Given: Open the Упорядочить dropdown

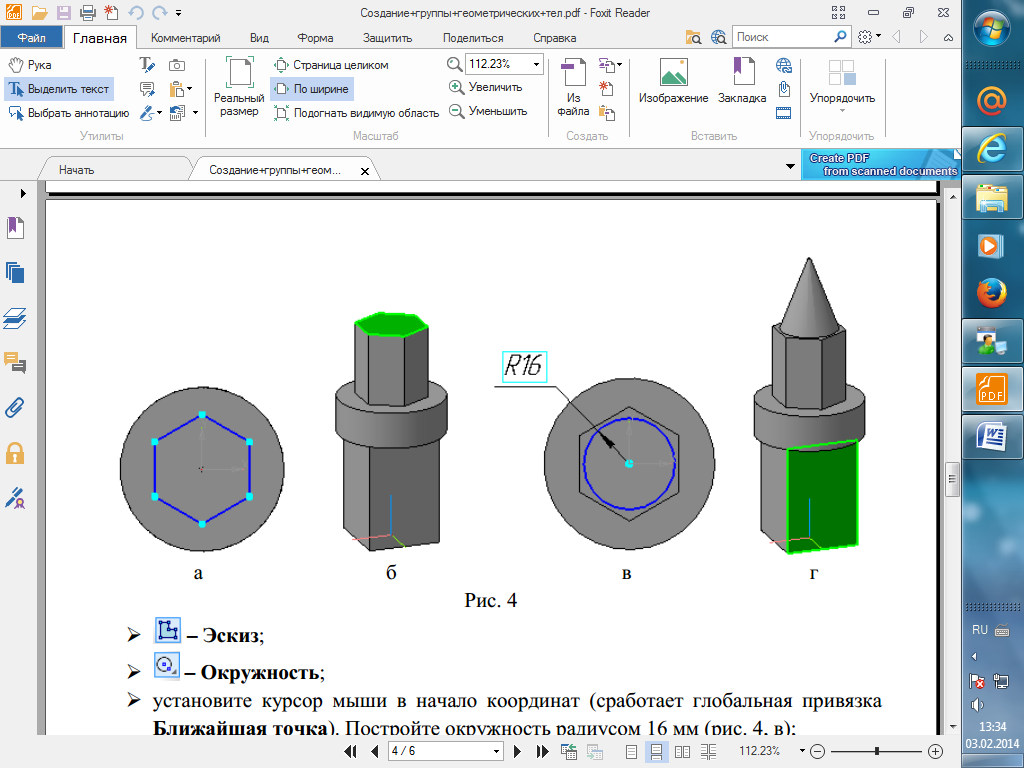Looking at the screenshot, I should coord(842,86).
